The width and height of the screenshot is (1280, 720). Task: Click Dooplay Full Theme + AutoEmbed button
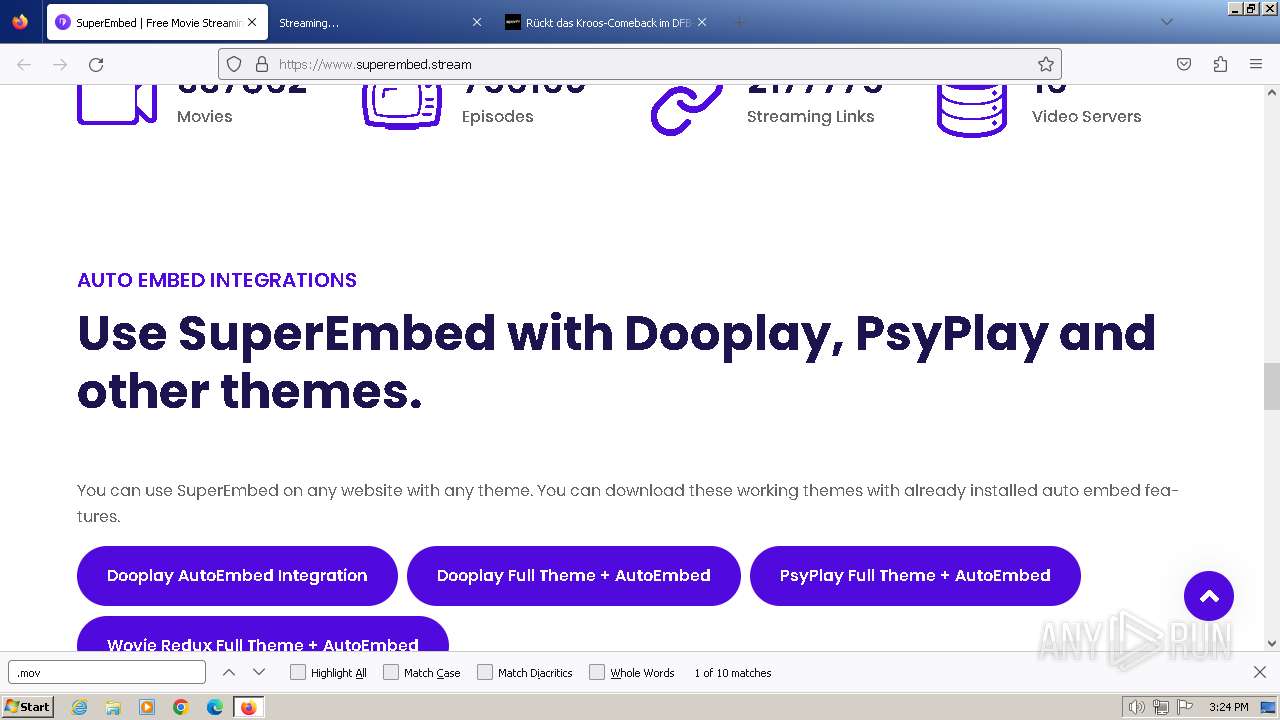[x=574, y=576]
